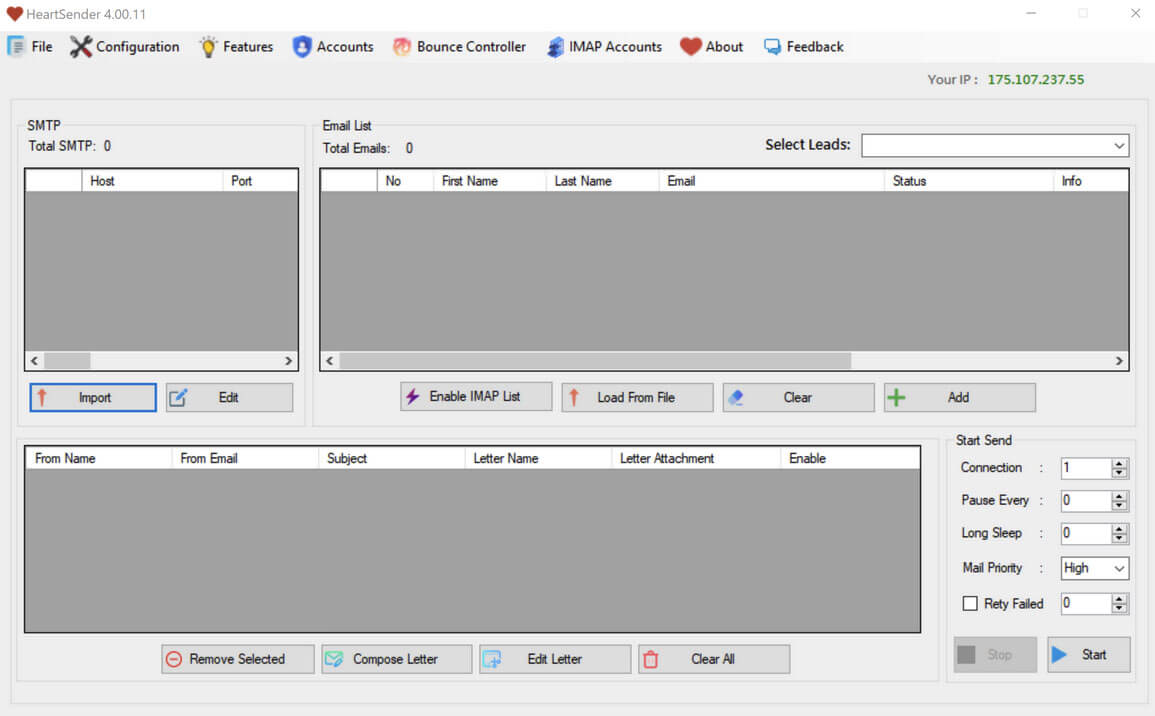The image size is (1155, 716).
Task: Expand the Mail Priority dropdown
Action: tap(1119, 568)
